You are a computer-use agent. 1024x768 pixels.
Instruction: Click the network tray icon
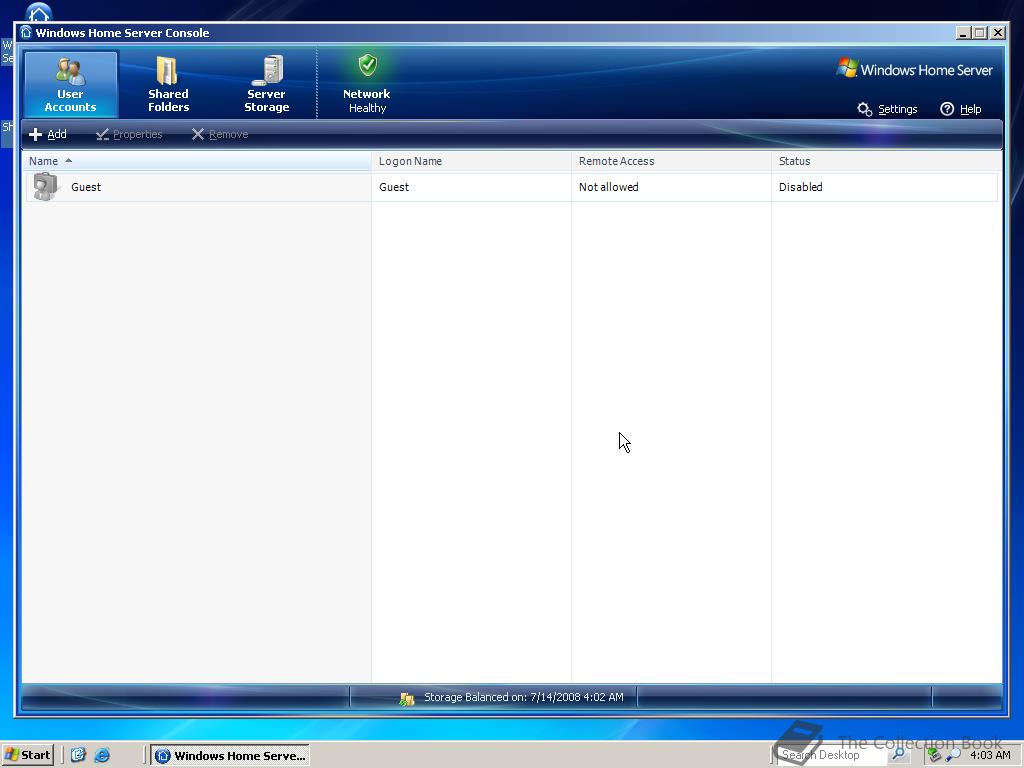935,756
